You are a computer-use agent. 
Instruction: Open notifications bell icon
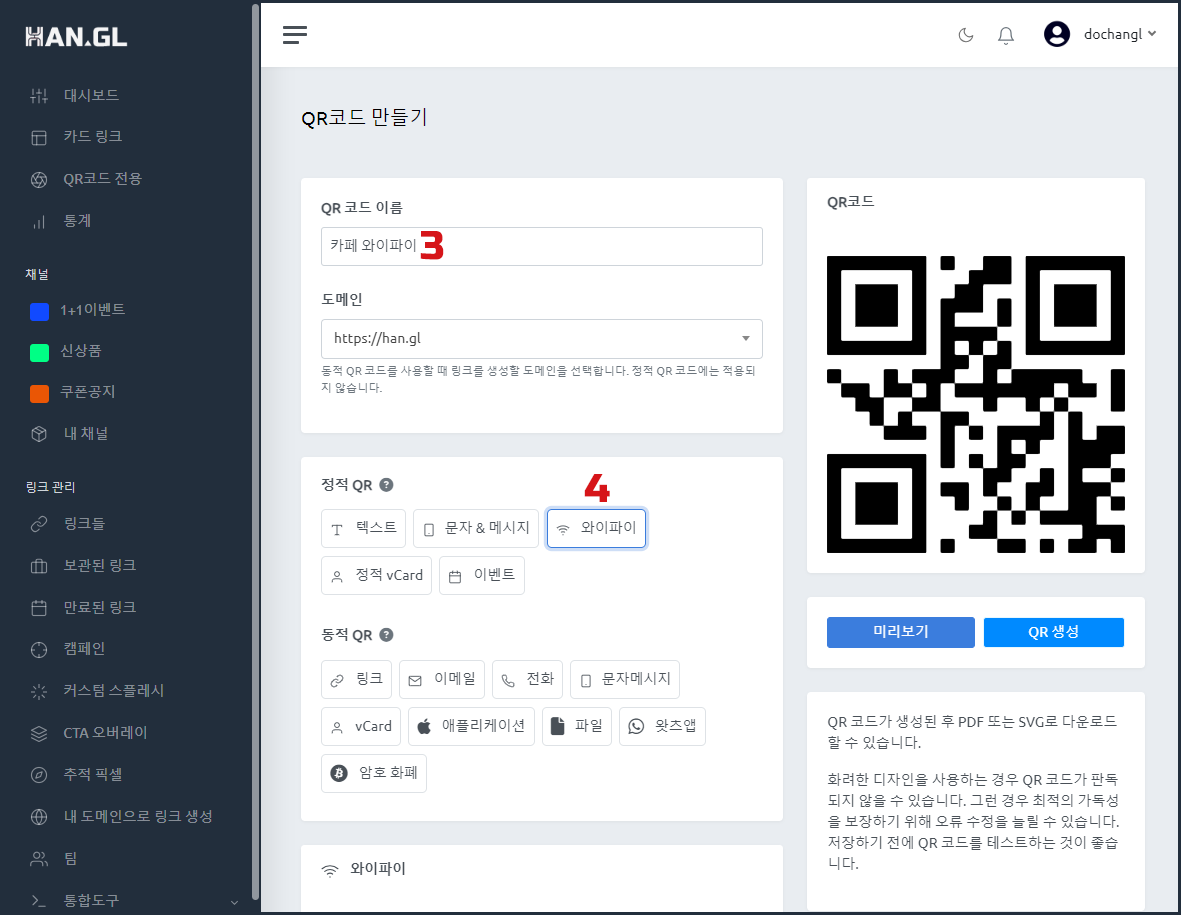point(1006,35)
